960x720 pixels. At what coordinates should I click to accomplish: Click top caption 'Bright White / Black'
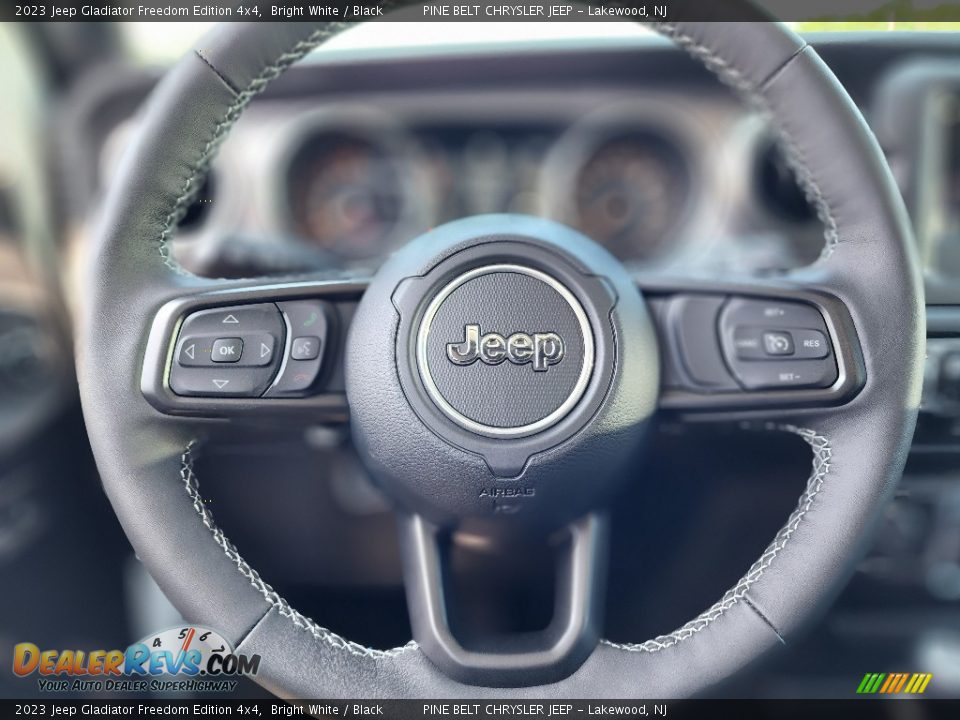pyautogui.click(x=327, y=11)
